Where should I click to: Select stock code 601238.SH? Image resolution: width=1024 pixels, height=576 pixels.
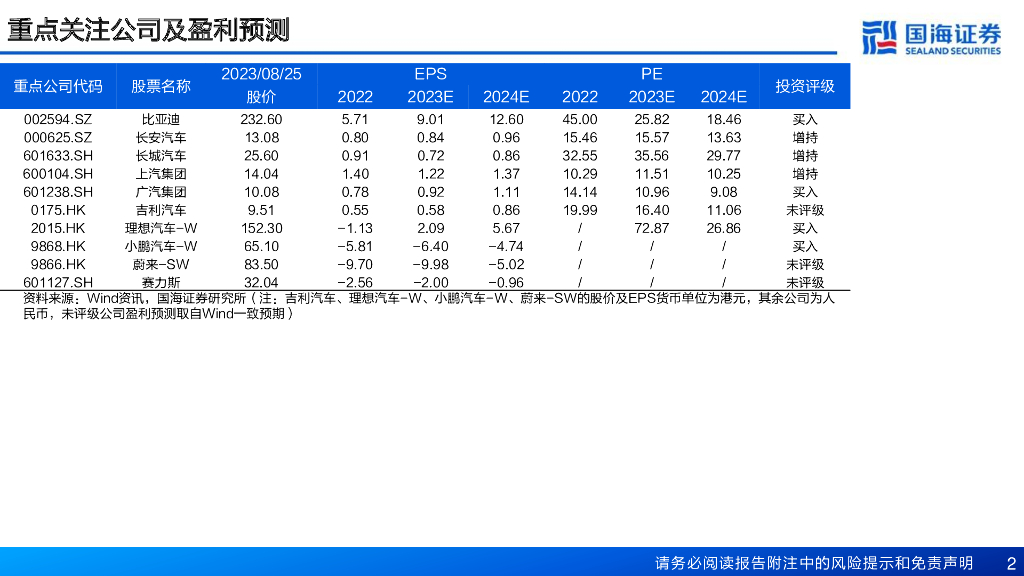58,193
